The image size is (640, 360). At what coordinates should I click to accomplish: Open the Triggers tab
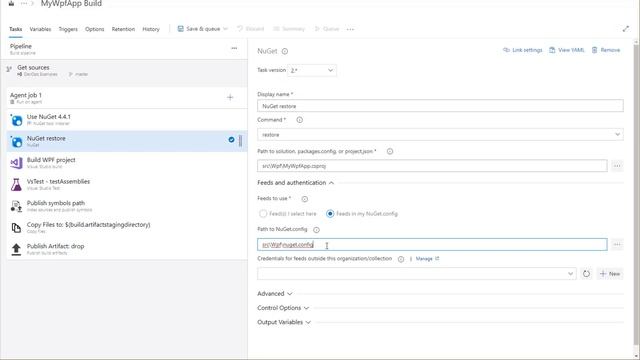point(68,29)
